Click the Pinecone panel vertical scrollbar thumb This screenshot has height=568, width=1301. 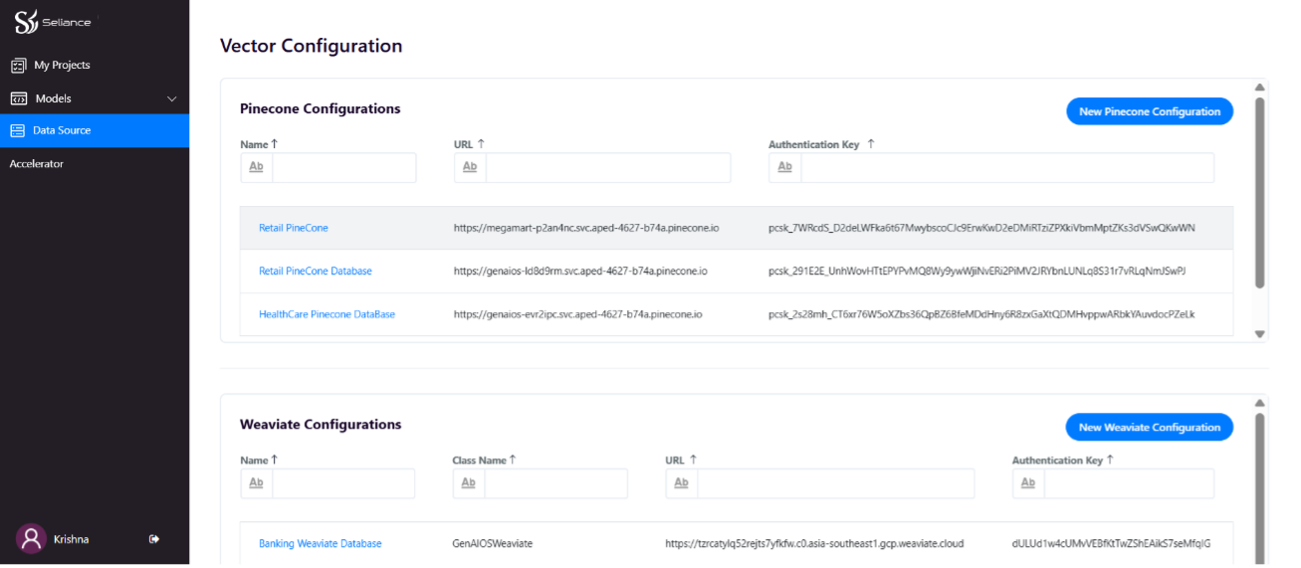point(1260,192)
